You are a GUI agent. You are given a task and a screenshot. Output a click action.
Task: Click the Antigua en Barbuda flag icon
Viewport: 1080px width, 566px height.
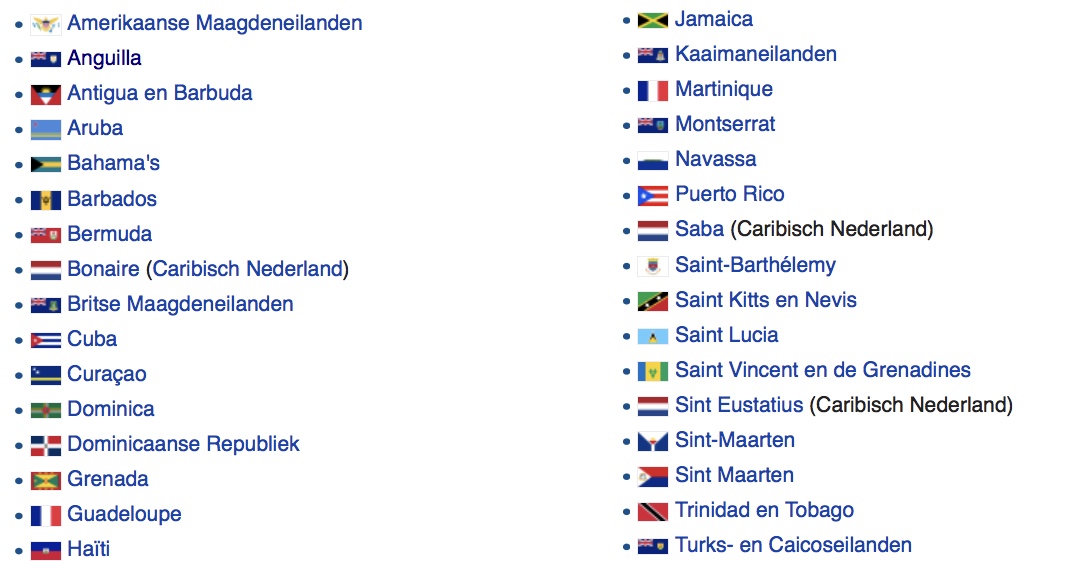click(45, 94)
